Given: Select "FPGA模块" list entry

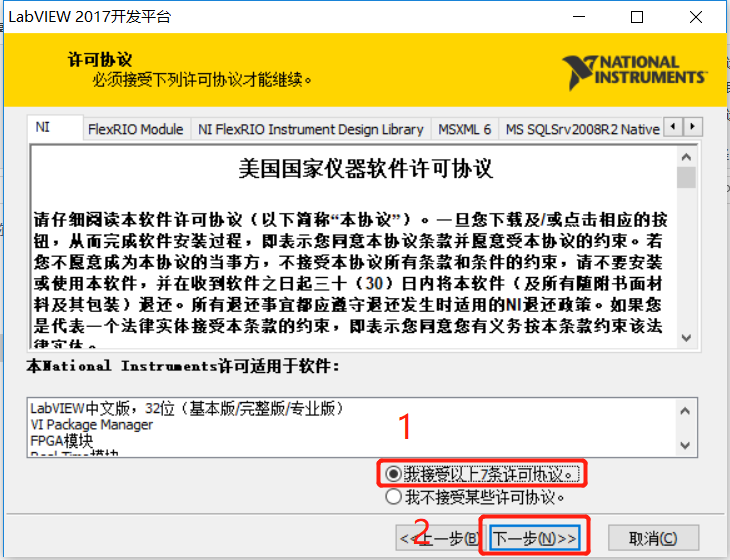Looking at the screenshot, I should pos(61,440).
